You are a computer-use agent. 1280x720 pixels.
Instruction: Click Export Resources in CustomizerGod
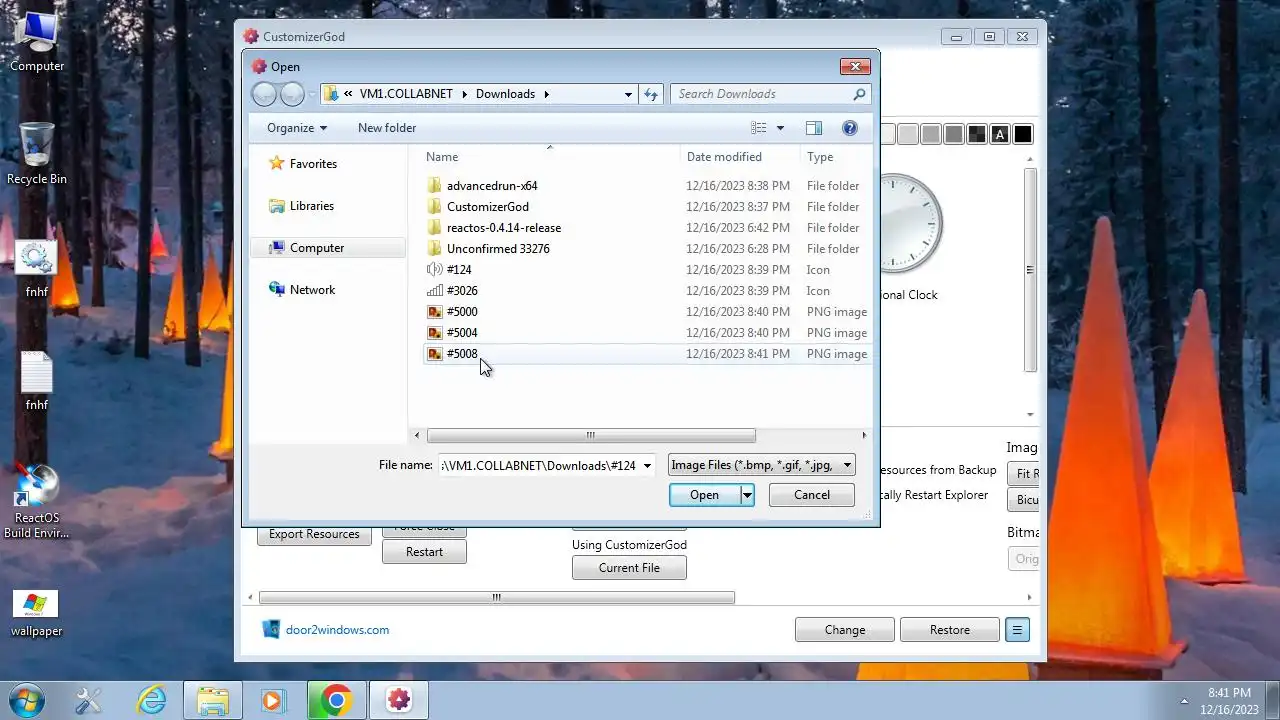pyautogui.click(x=314, y=534)
